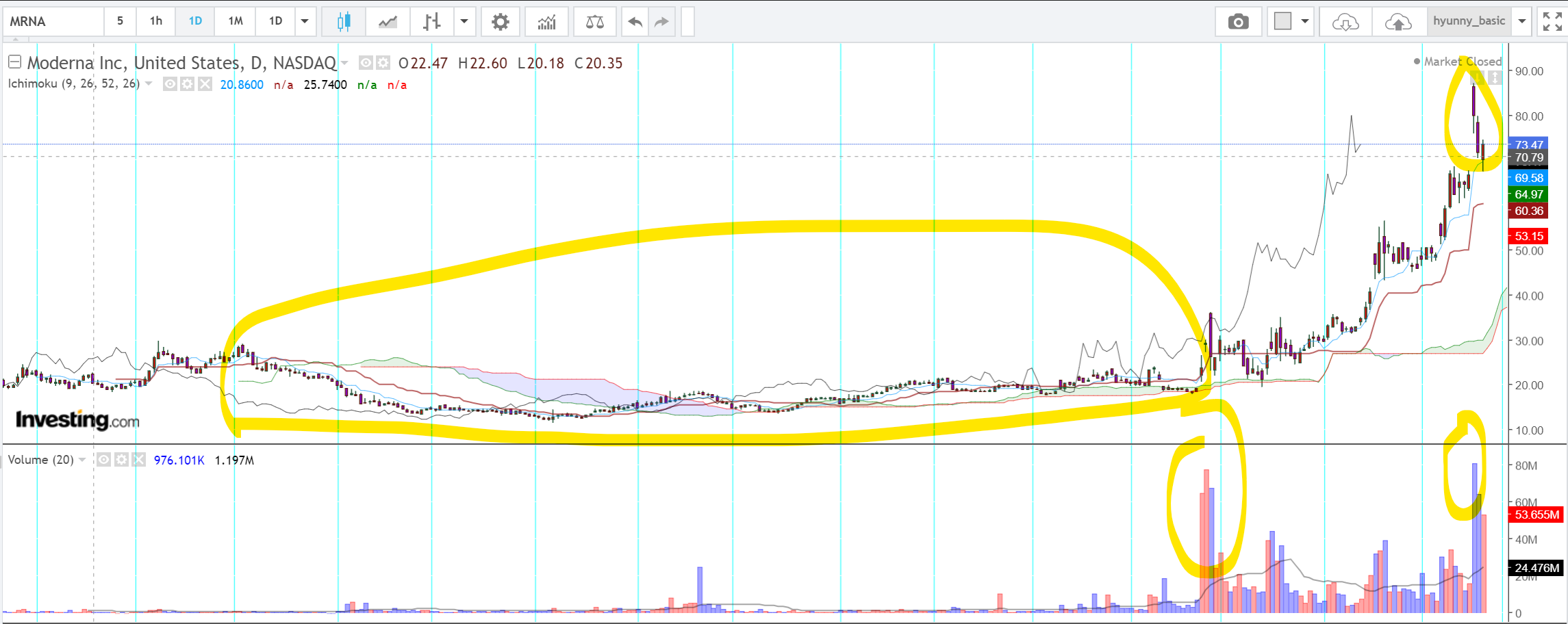Switch to the area chart style
The height and width of the screenshot is (624, 1568).
click(388, 22)
